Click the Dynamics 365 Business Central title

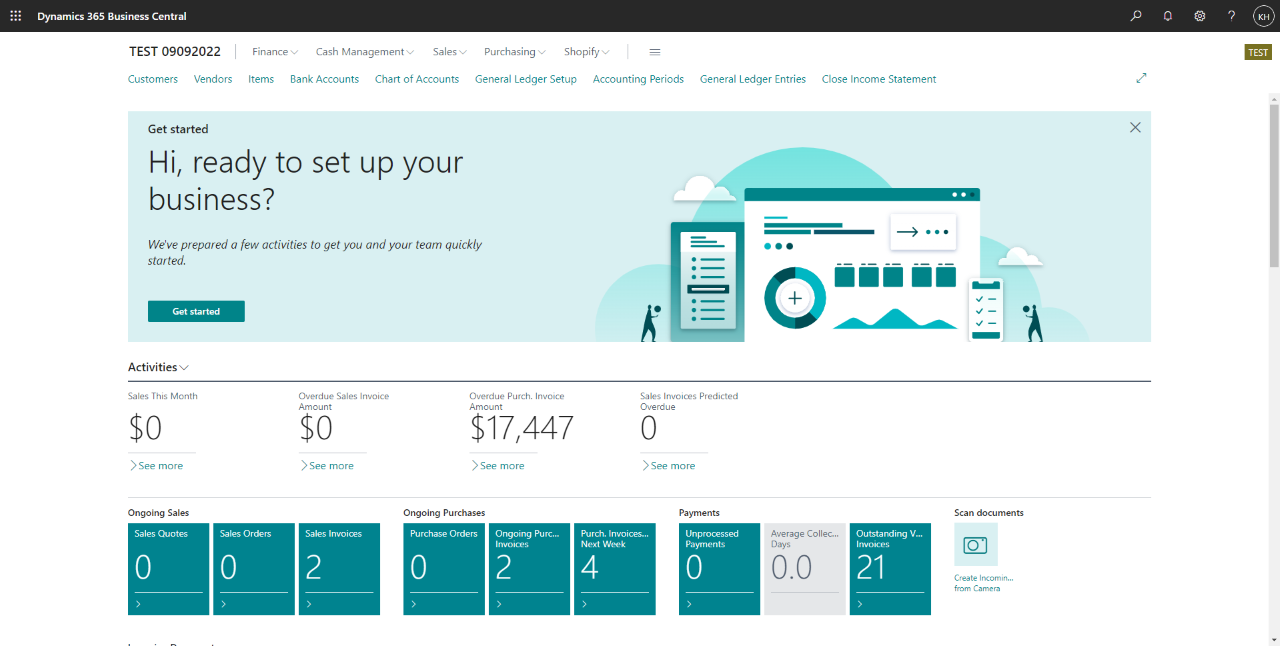[x=112, y=16]
